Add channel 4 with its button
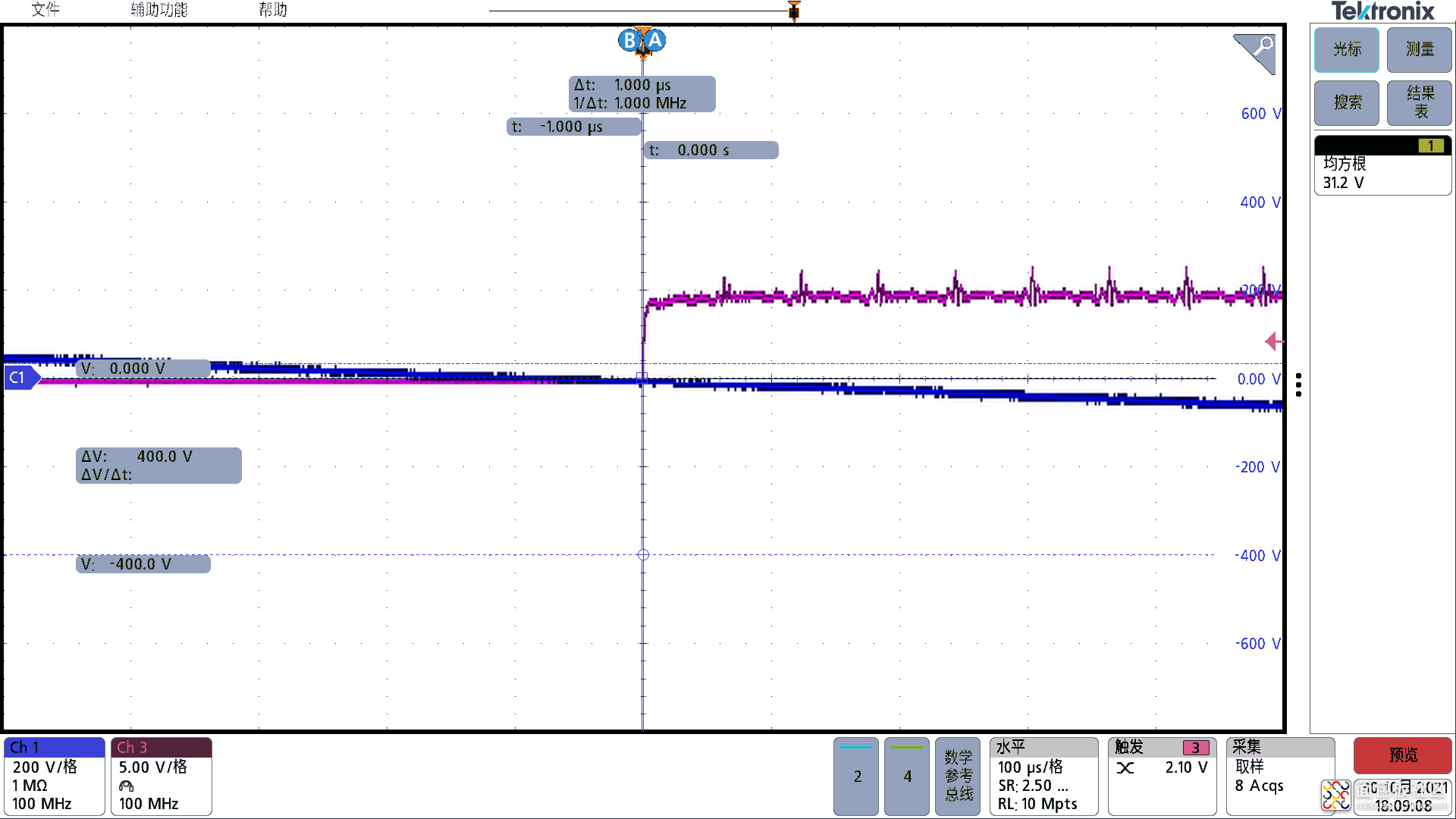 coord(907,777)
